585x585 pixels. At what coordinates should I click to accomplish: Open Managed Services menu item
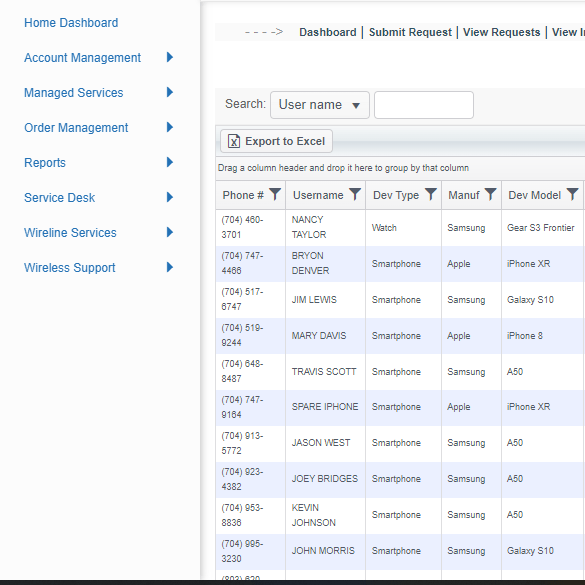[x=73, y=93]
